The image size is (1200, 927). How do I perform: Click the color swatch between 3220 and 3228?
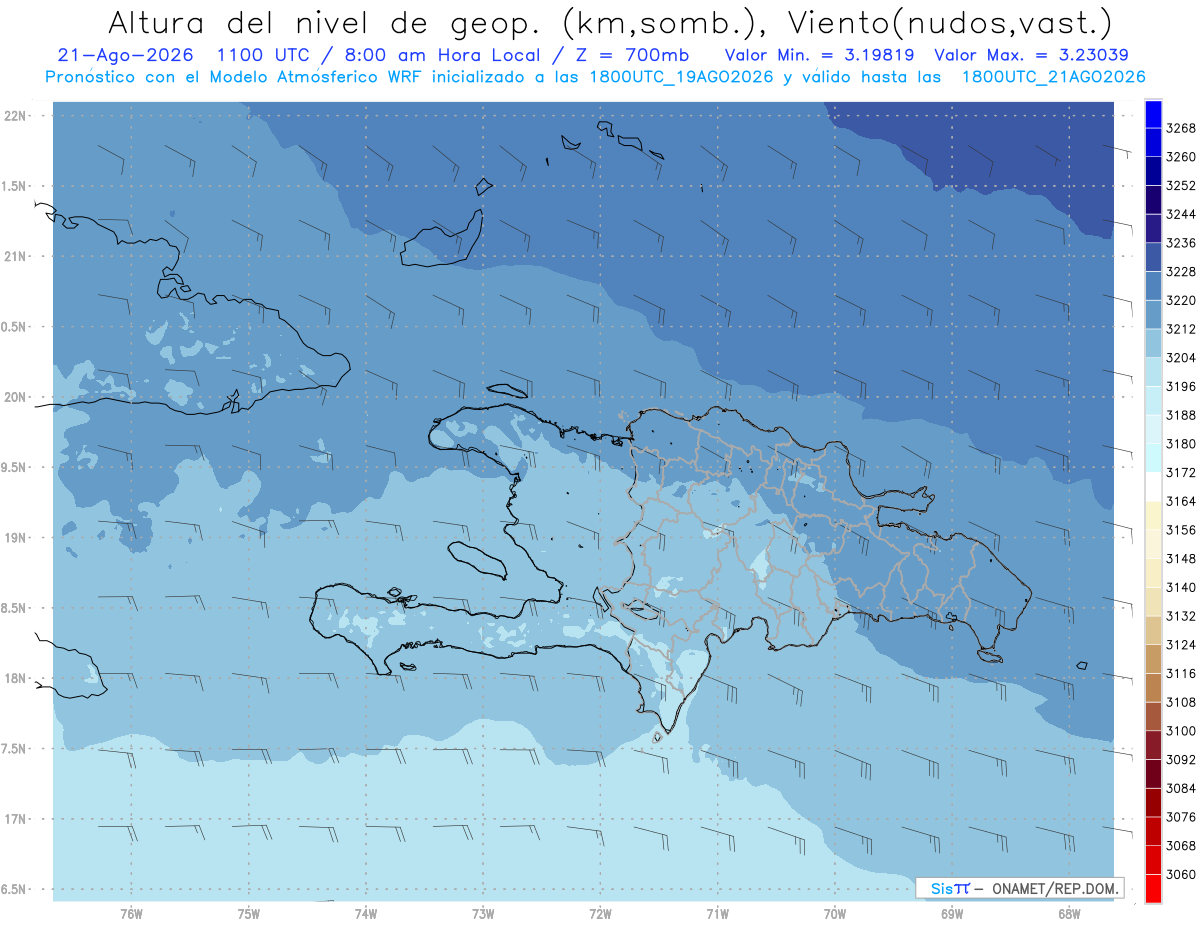point(1153,286)
